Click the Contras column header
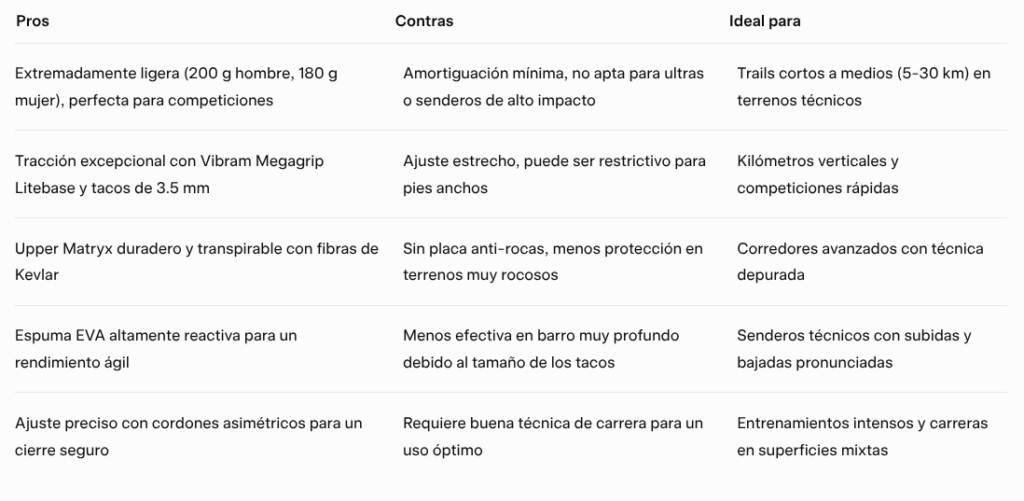This screenshot has height=501, width=1024. coord(424,21)
